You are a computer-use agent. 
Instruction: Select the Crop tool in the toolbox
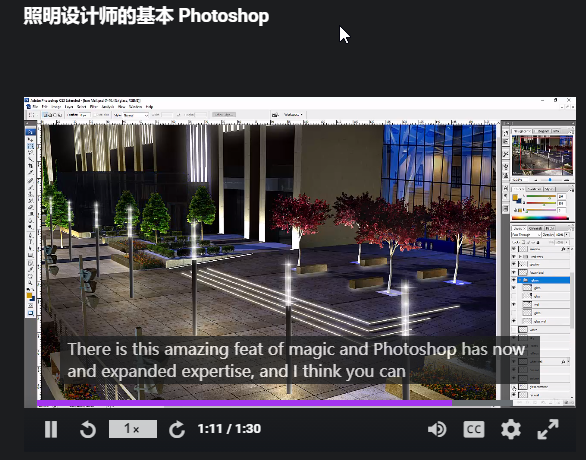click(30, 166)
